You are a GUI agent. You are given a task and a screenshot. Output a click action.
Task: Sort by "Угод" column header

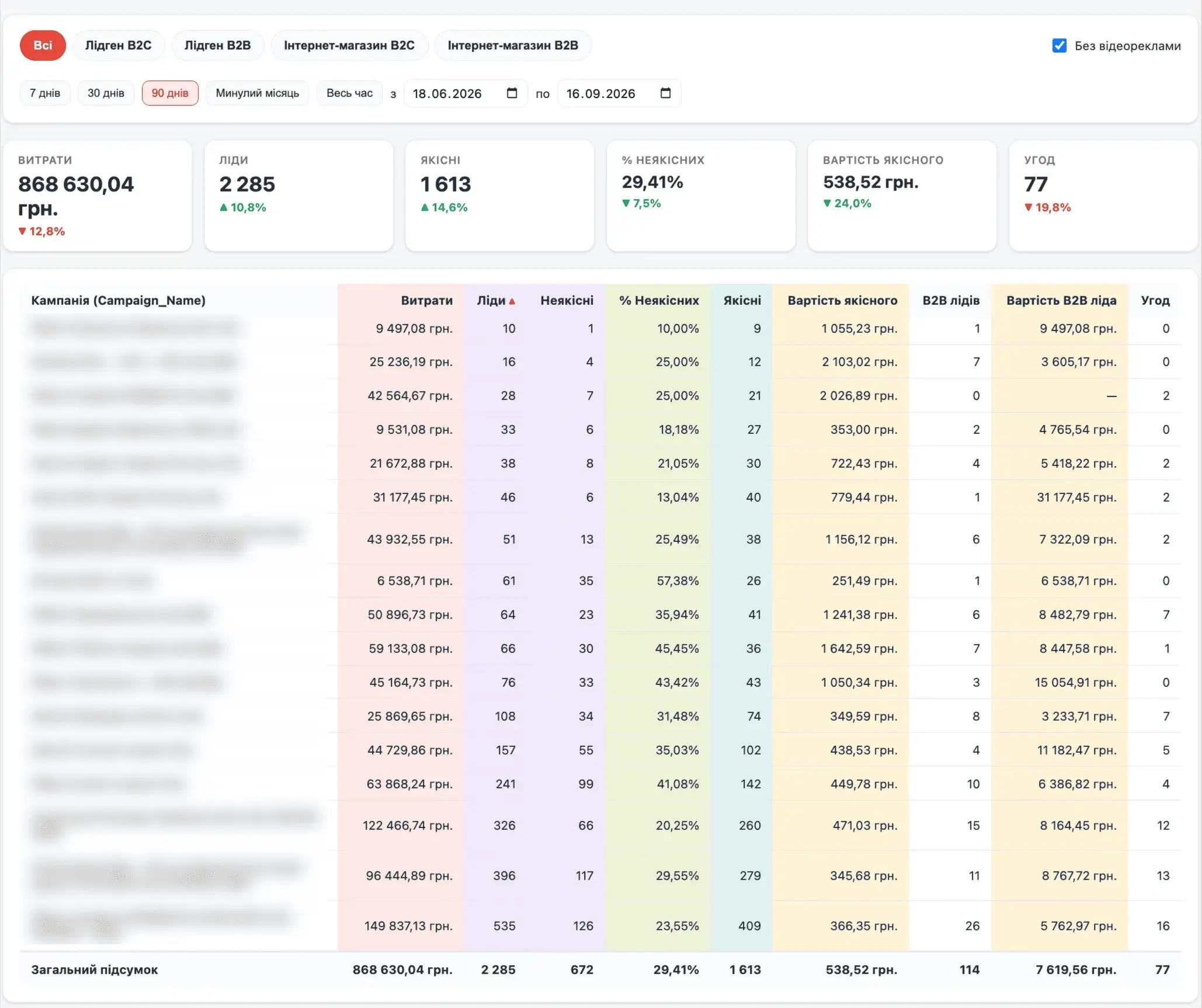click(1155, 300)
